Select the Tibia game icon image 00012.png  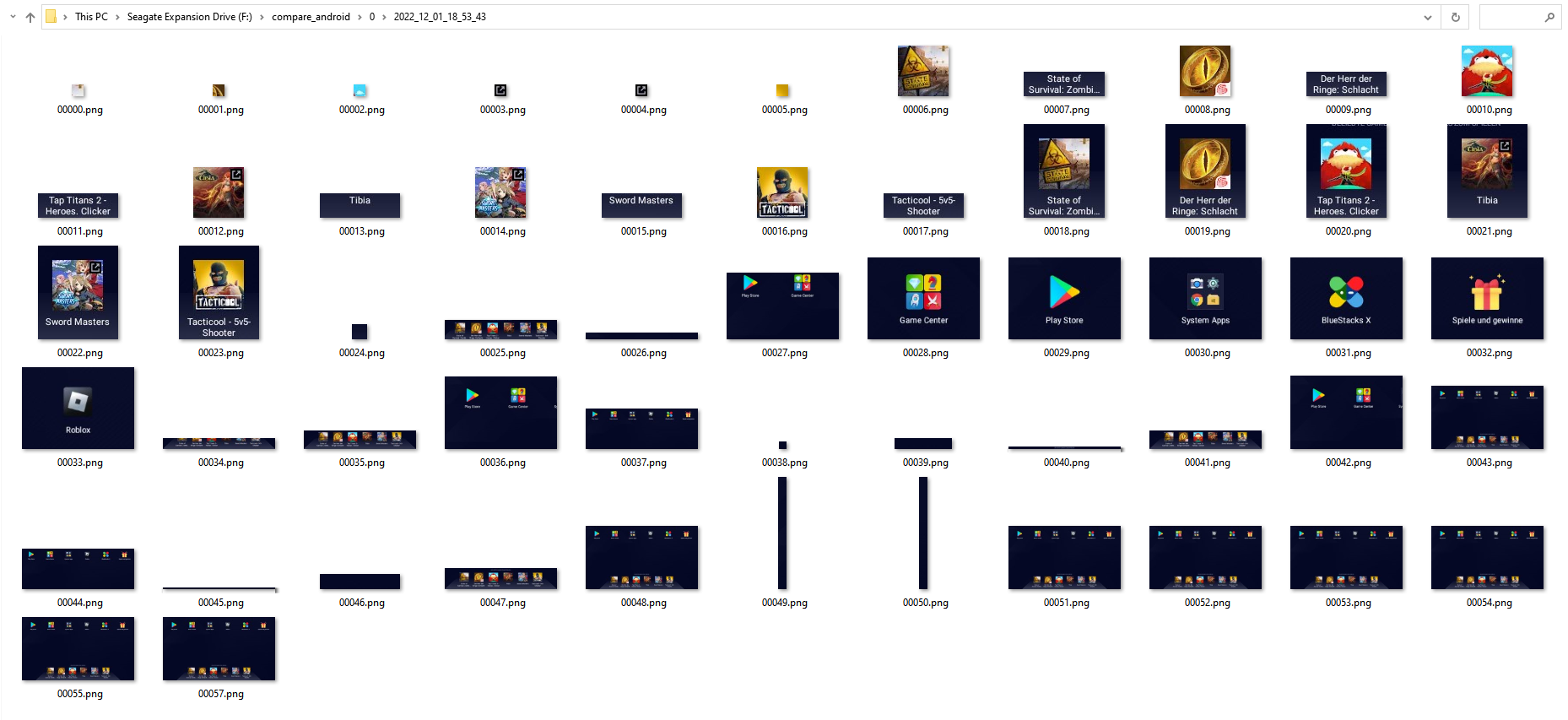click(x=219, y=192)
